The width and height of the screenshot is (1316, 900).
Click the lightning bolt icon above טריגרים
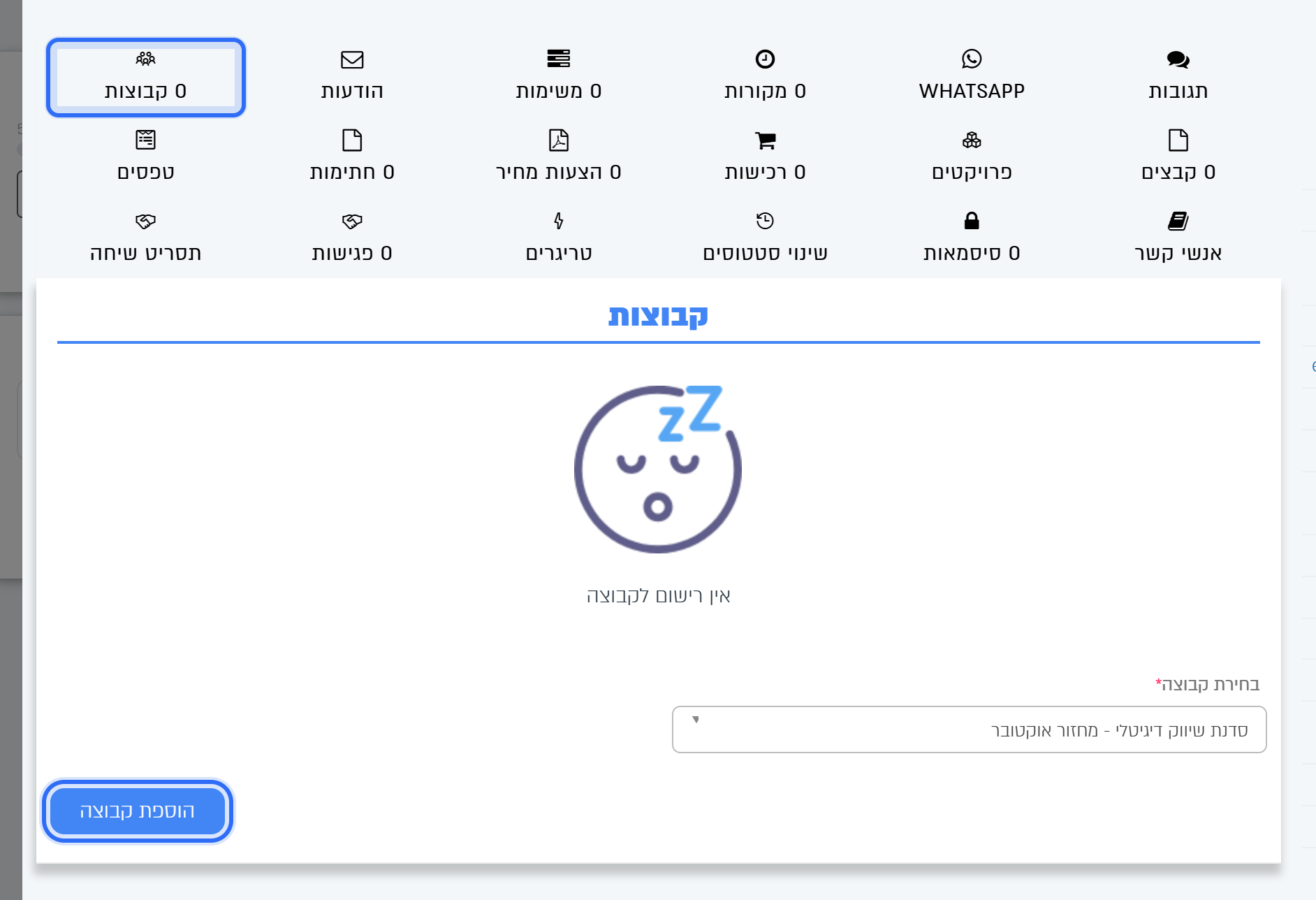click(x=559, y=221)
